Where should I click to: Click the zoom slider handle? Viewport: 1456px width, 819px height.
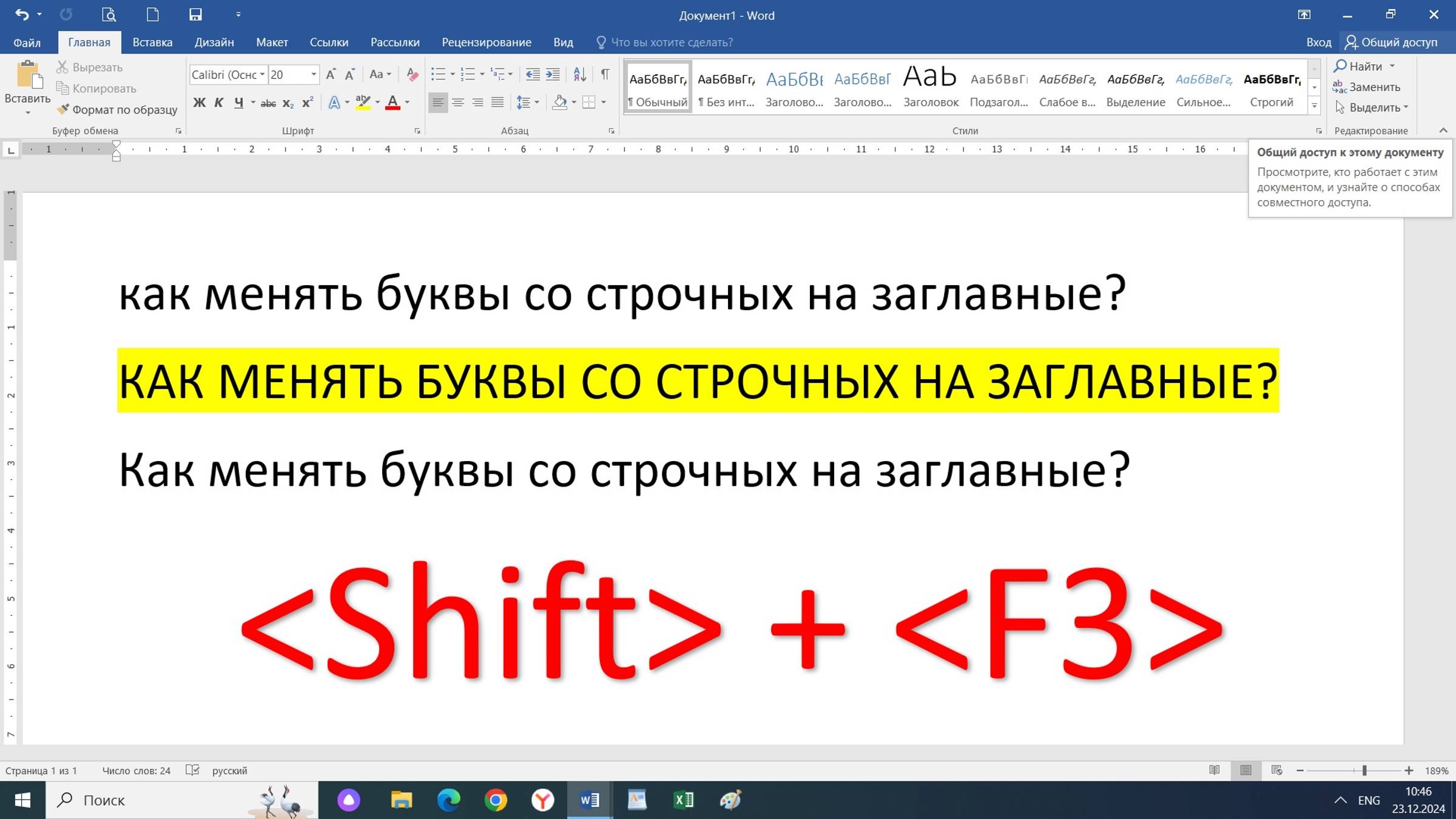click(1364, 770)
